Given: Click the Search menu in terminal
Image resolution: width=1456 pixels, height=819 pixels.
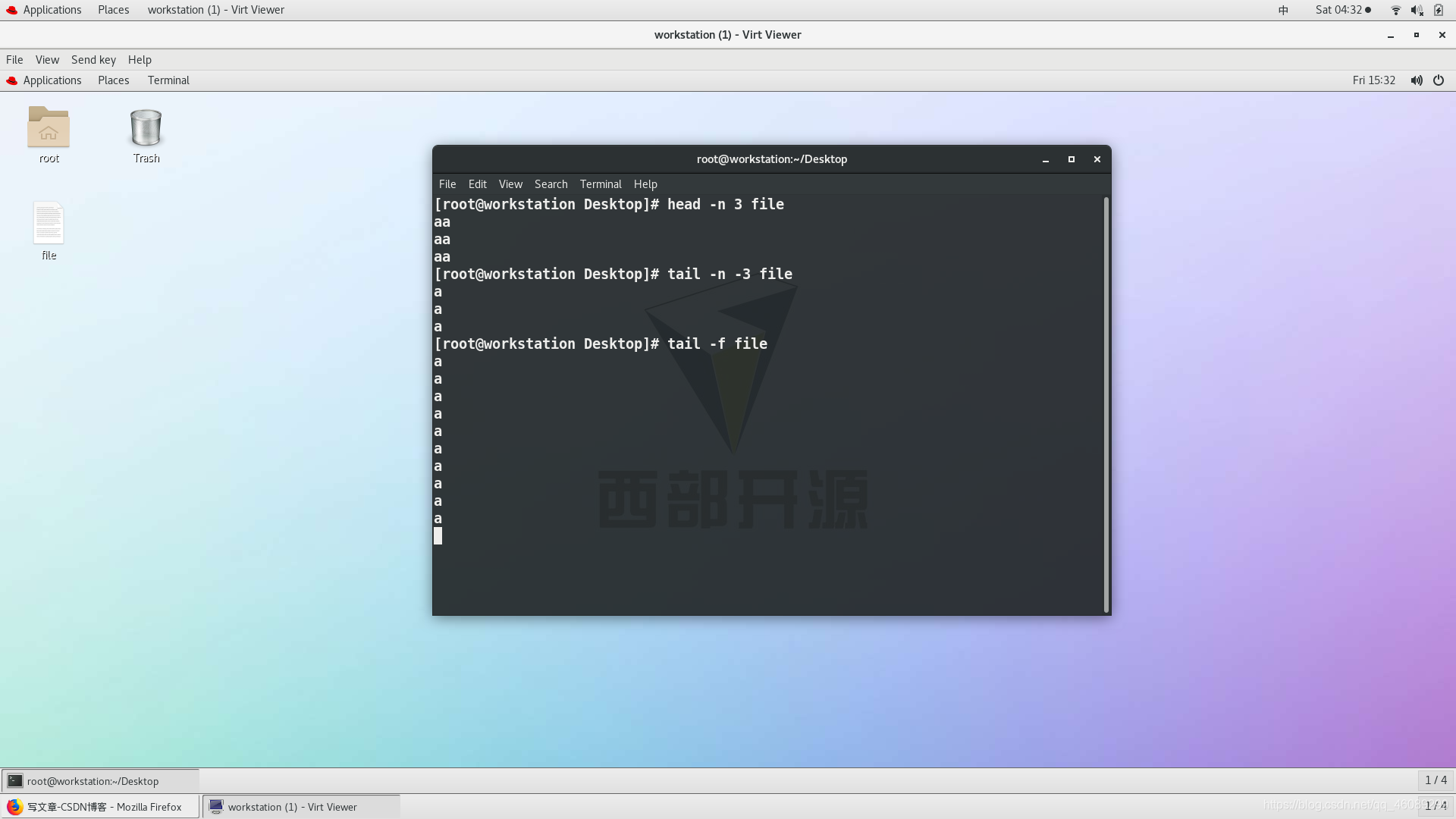Looking at the screenshot, I should coord(551,183).
